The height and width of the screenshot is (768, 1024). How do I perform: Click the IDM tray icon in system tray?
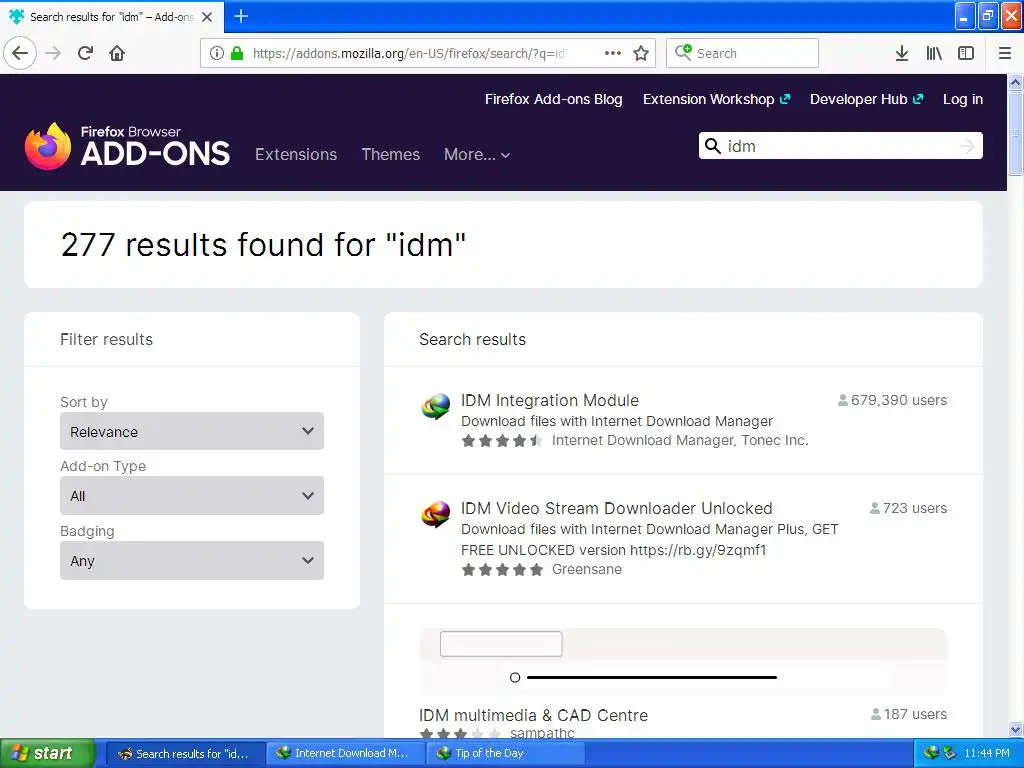coord(931,753)
